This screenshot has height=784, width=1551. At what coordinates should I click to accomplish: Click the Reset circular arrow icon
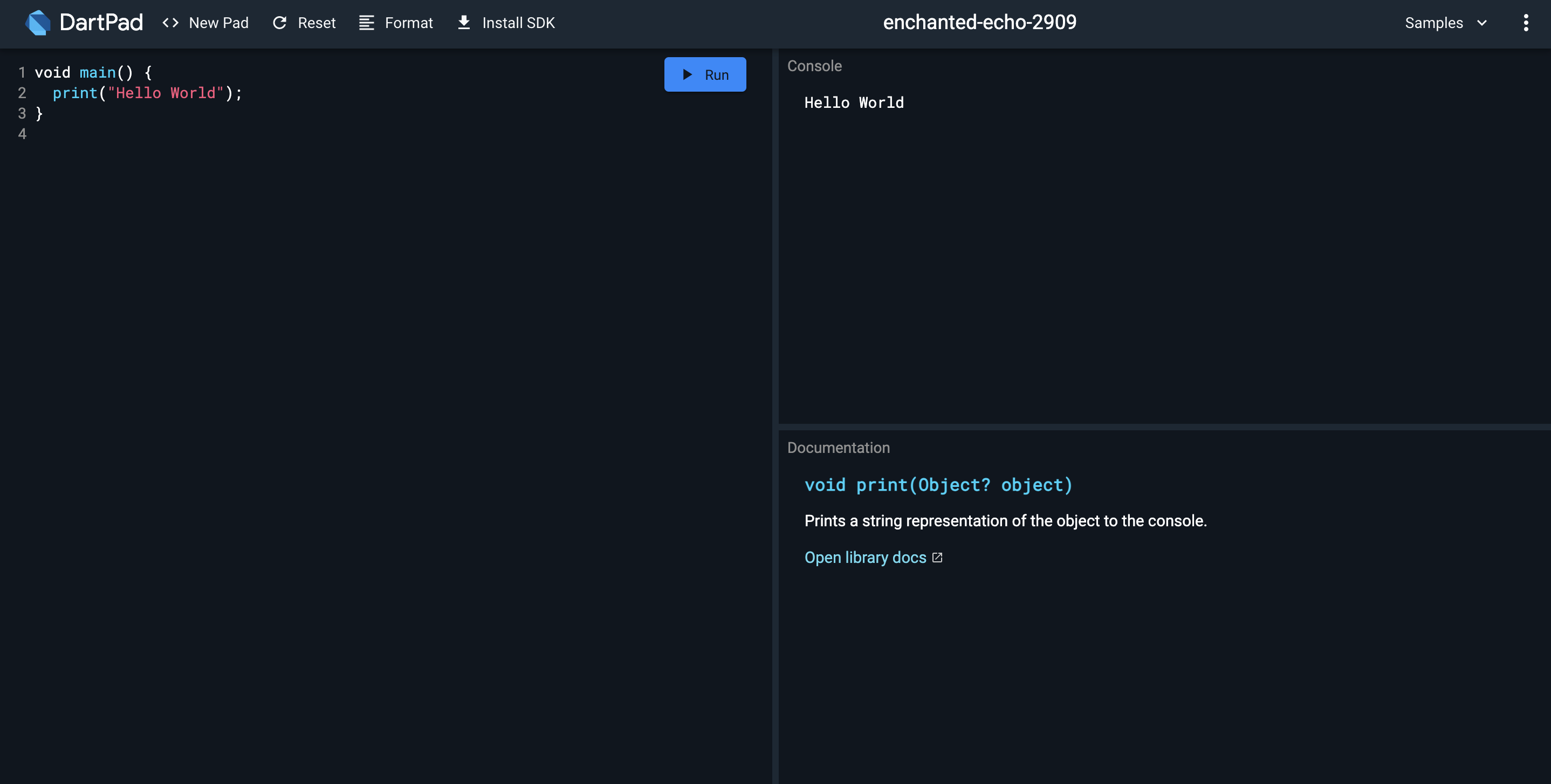click(279, 23)
